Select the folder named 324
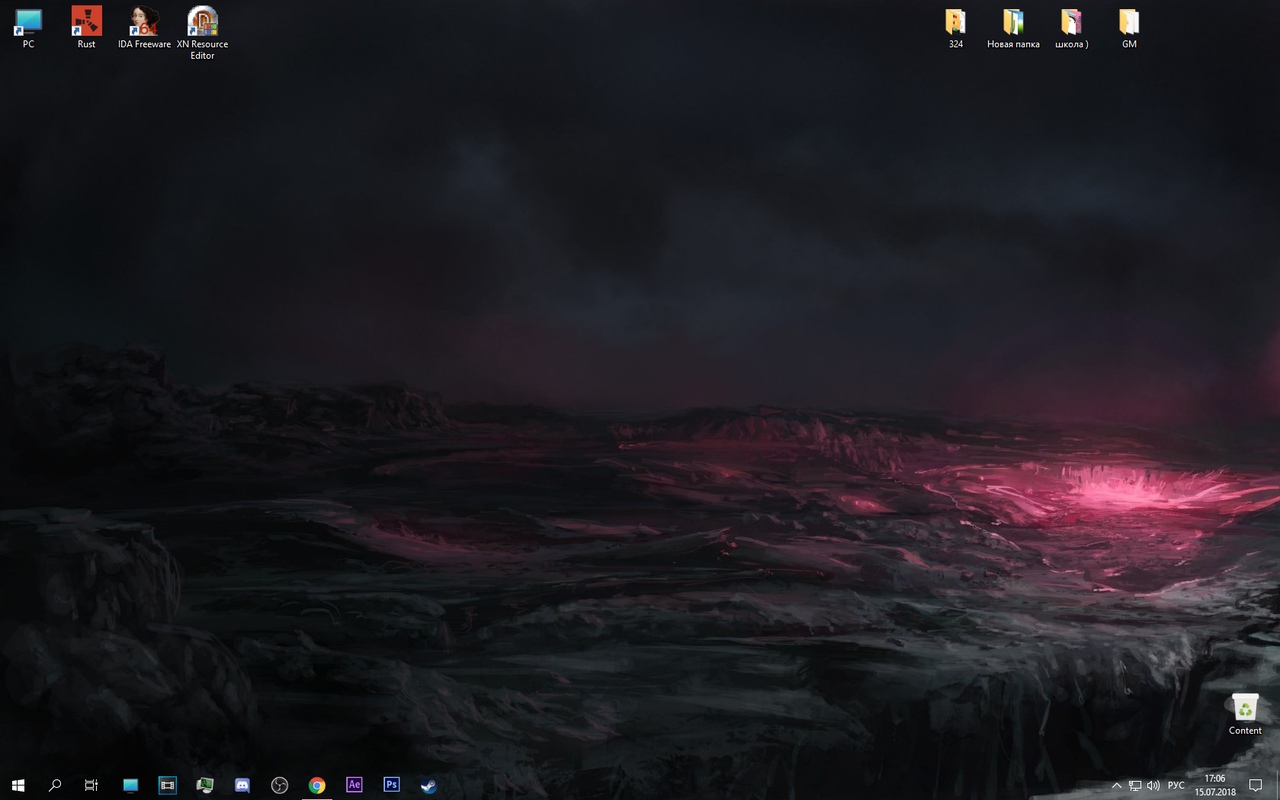Viewport: 1280px width, 800px height. click(956, 29)
